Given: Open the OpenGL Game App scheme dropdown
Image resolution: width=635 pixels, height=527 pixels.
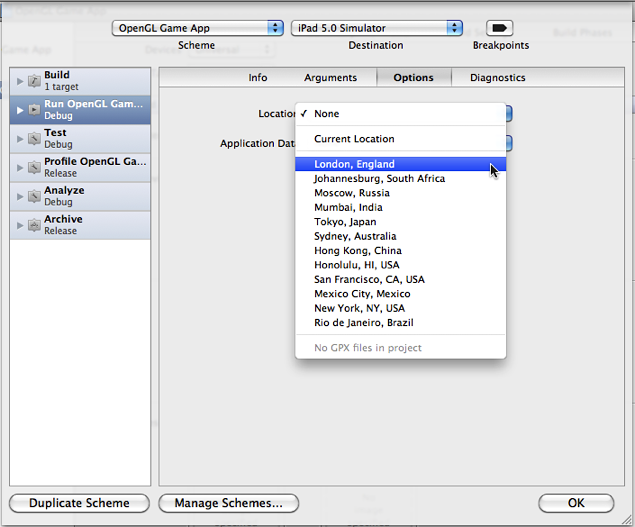Looking at the screenshot, I should pos(198,28).
